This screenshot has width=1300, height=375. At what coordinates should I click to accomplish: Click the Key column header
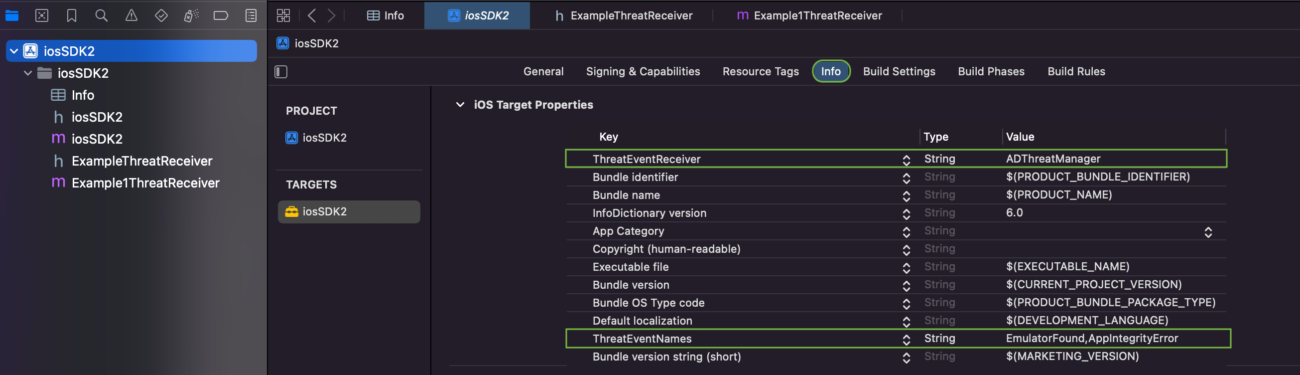pyautogui.click(x=608, y=137)
